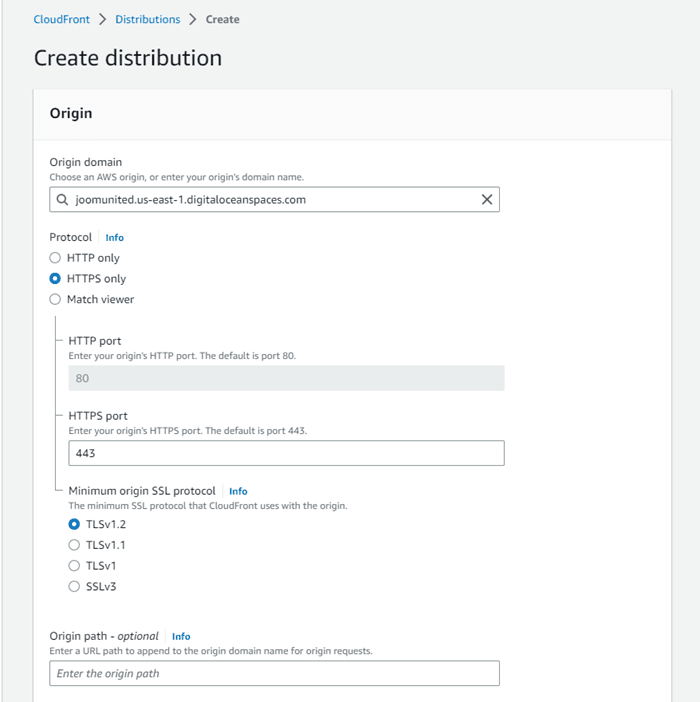
Task: Choose Match viewer protocol option
Action: point(56,299)
